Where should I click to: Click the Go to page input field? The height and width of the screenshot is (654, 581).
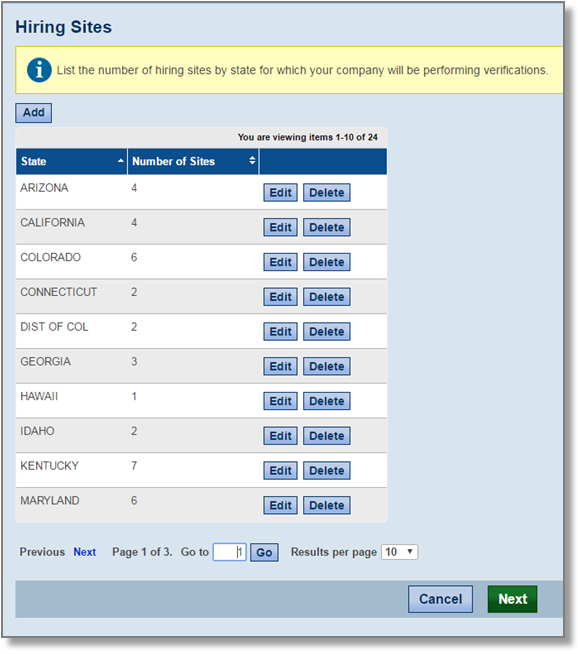229,552
